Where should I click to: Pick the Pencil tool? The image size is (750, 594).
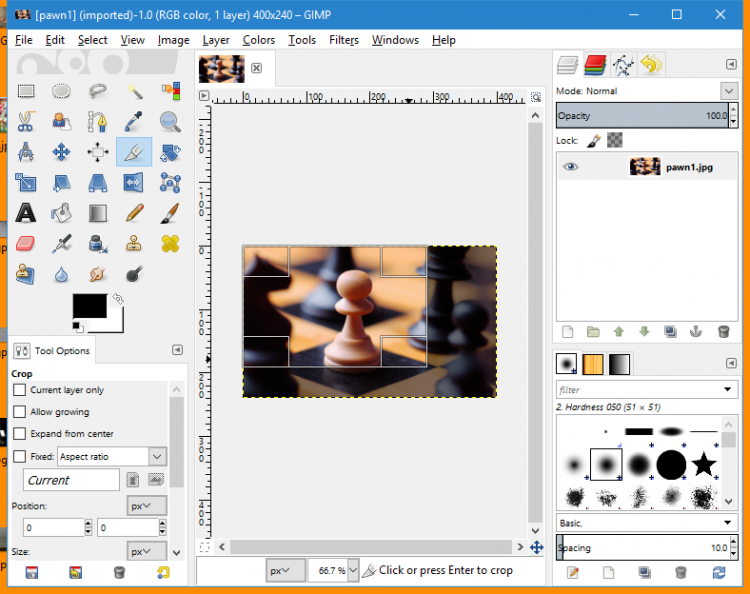click(134, 213)
